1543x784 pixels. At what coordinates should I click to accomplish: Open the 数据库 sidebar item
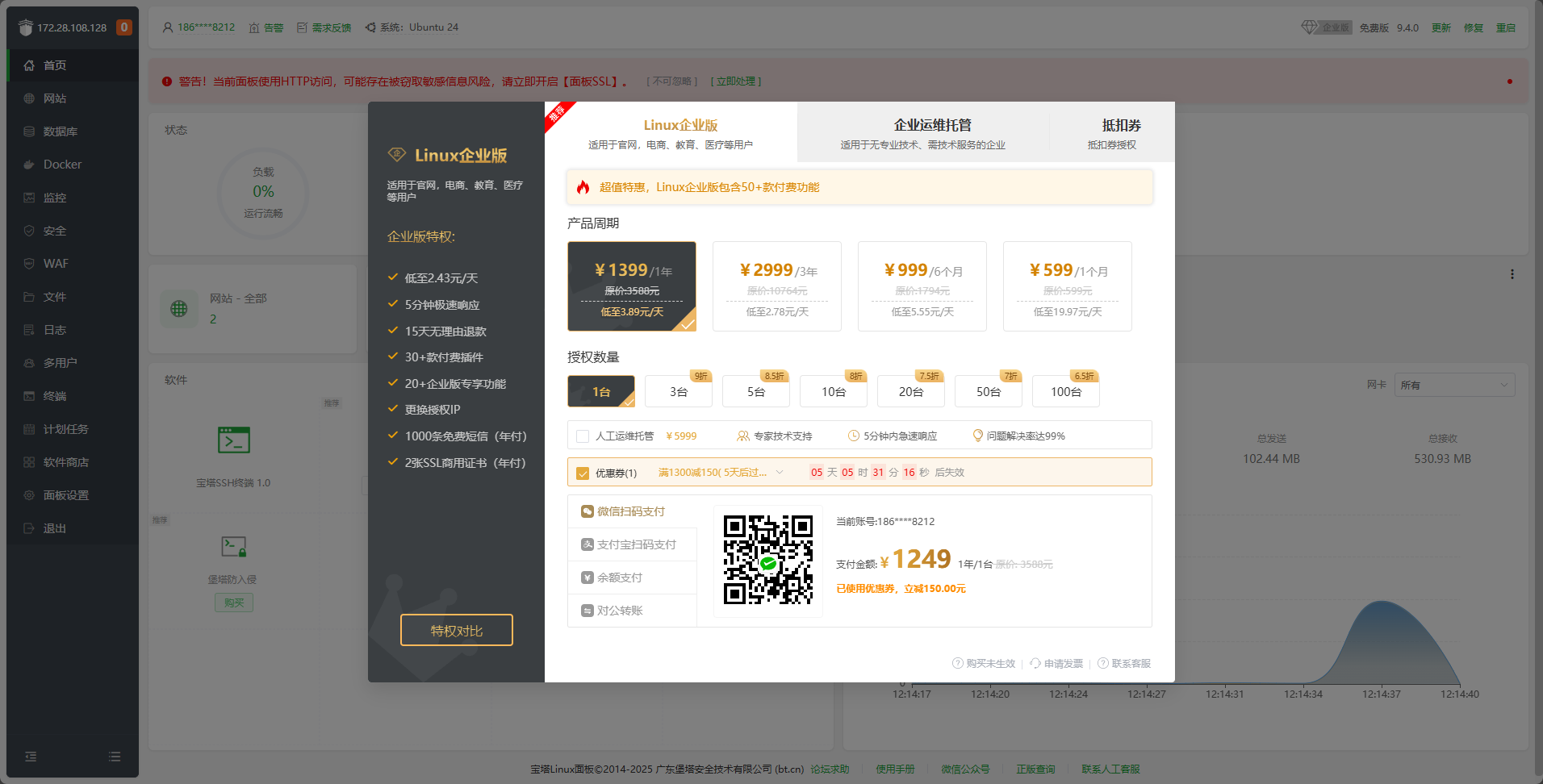pyautogui.click(x=73, y=131)
